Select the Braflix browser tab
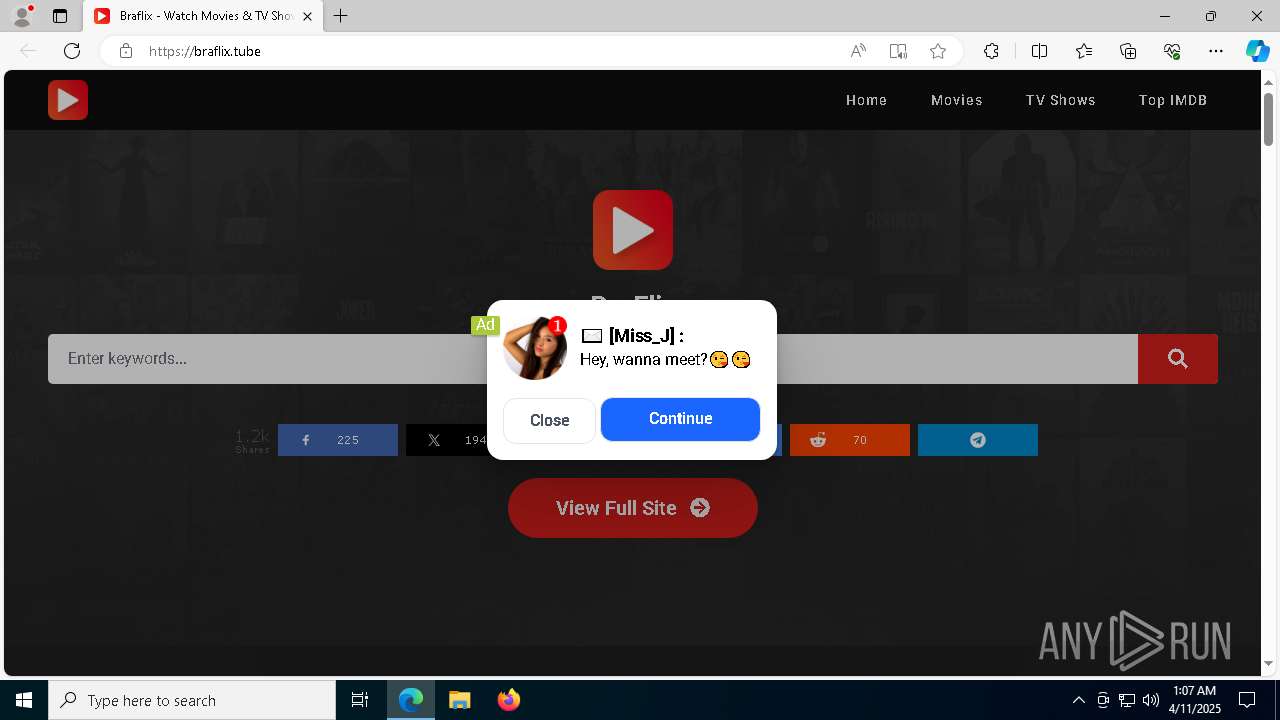 click(x=203, y=16)
